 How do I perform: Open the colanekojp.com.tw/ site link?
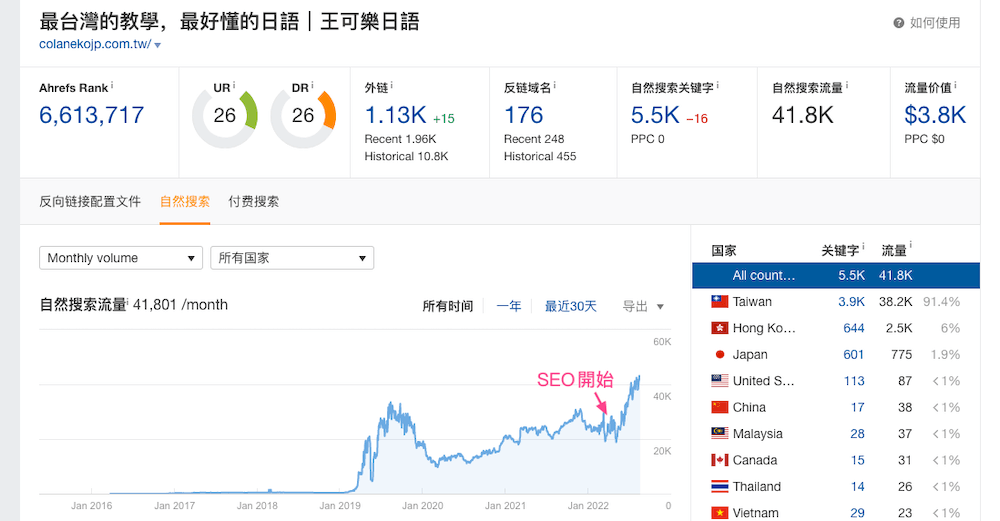pyautogui.click(x=95, y=44)
